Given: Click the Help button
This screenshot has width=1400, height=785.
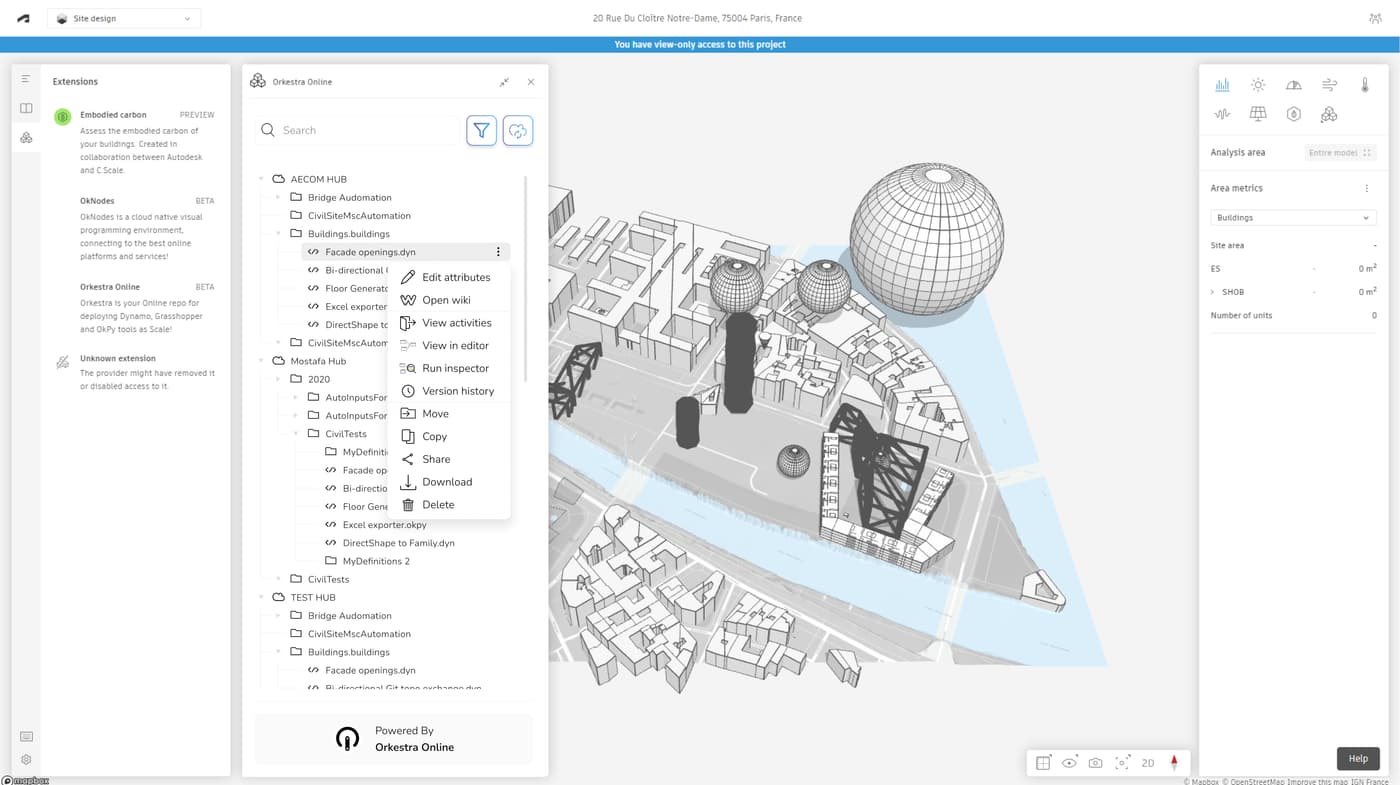Looking at the screenshot, I should click(x=1357, y=758).
